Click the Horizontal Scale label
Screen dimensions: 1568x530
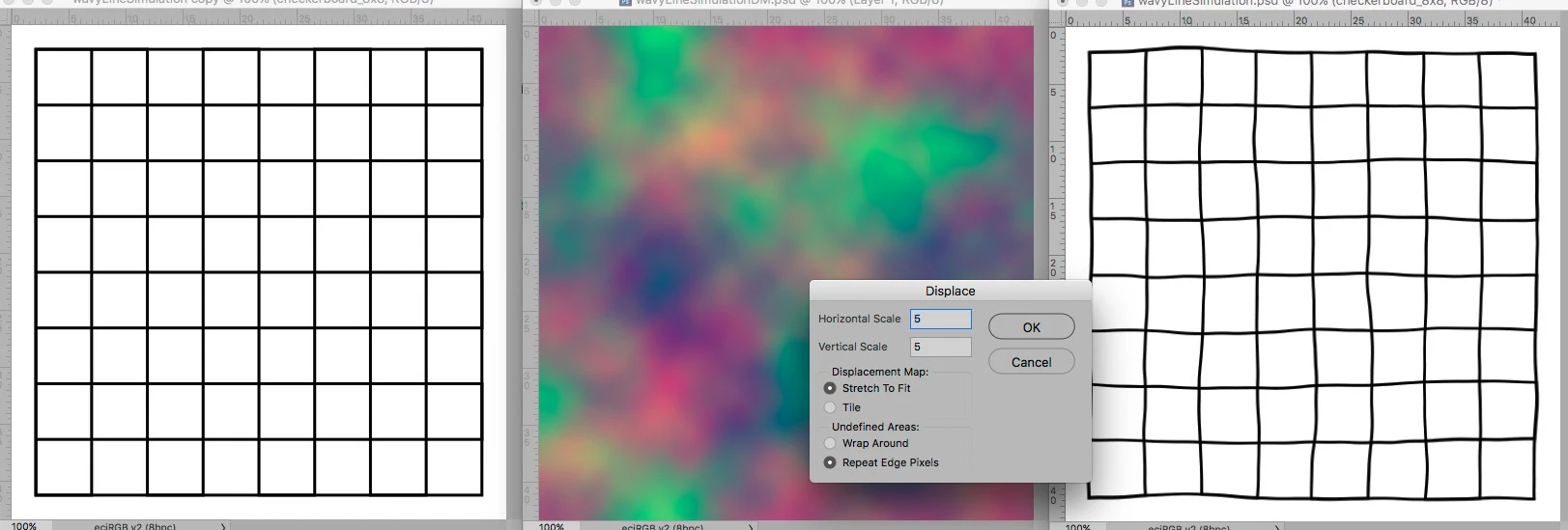click(x=859, y=319)
